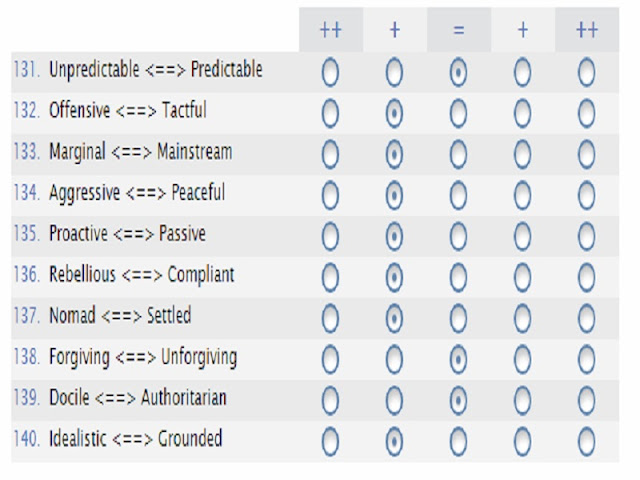Screen dimensions: 640x480
Task: Select slightly Authoritarian for item 139
Action: point(522,400)
